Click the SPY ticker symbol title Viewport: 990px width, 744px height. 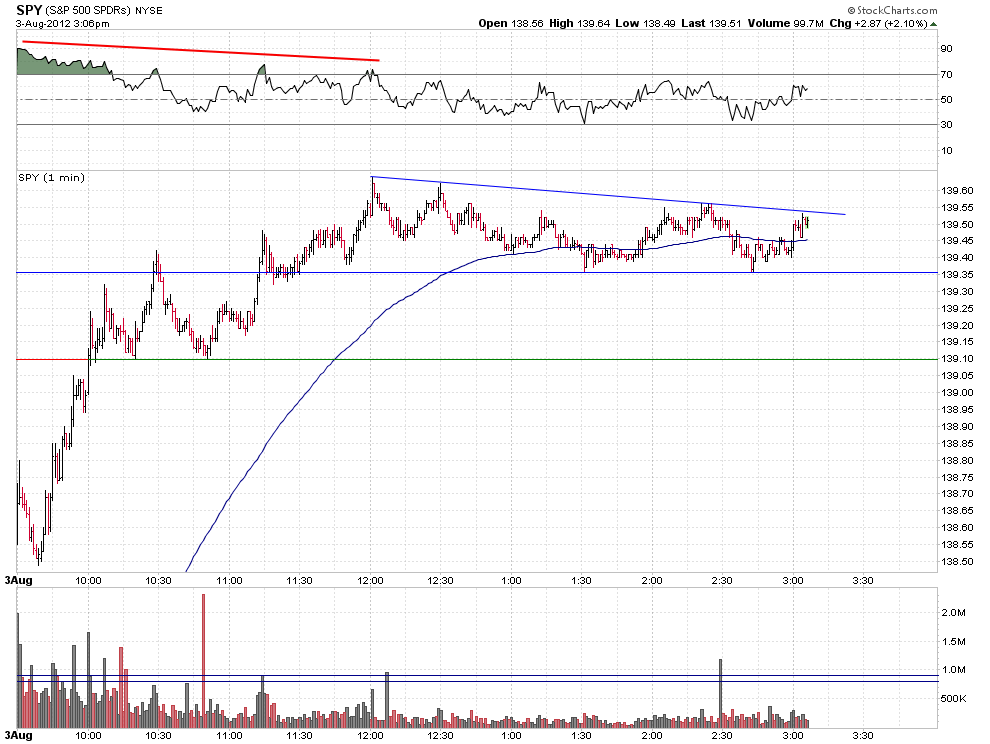tap(28, 10)
